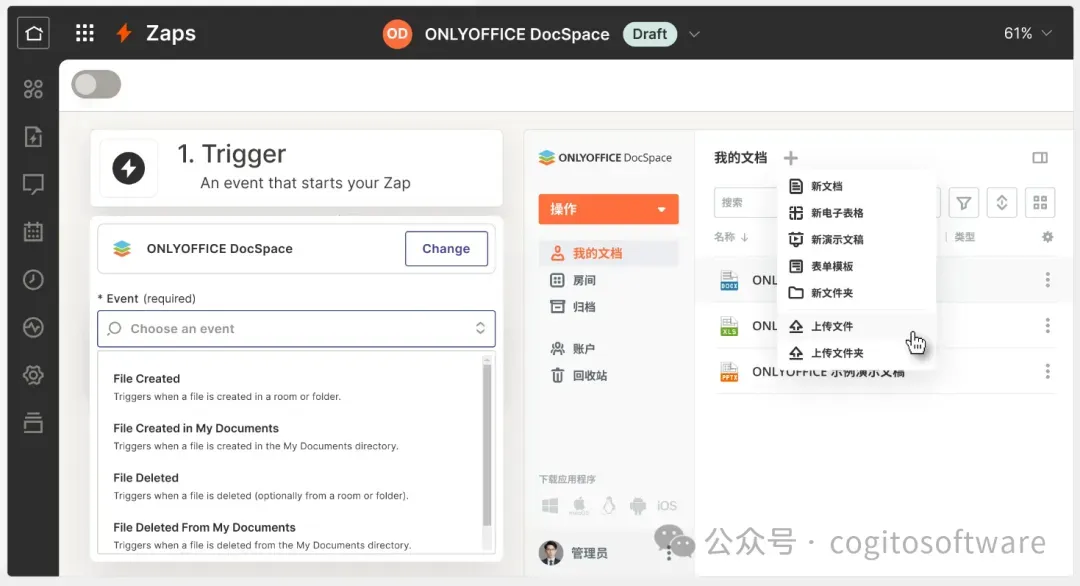The height and width of the screenshot is (586, 1080).
Task: Click the OD avatar badge
Action: 397,34
